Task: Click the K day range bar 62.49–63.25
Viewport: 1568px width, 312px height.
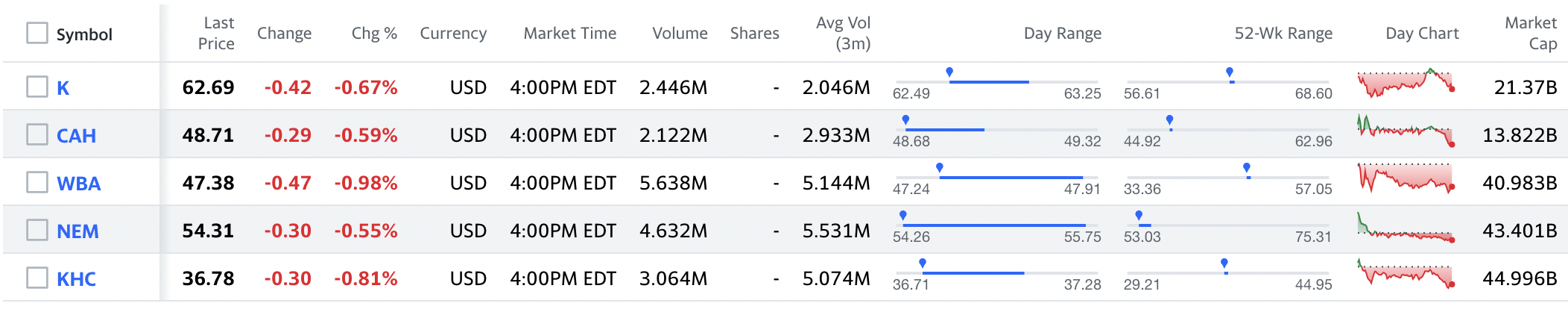Action: (x=997, y=82)
